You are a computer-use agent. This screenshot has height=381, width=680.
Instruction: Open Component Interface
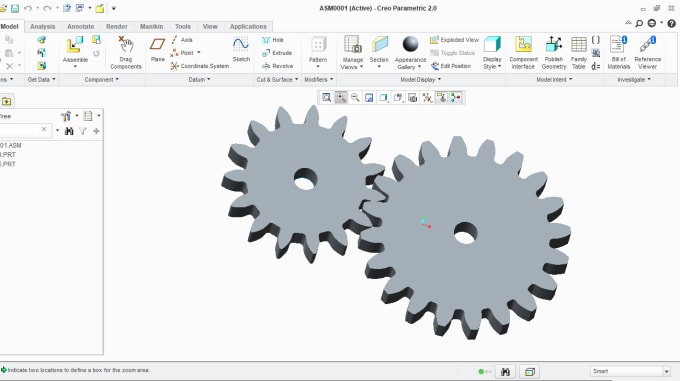click(x=523, y=52)
